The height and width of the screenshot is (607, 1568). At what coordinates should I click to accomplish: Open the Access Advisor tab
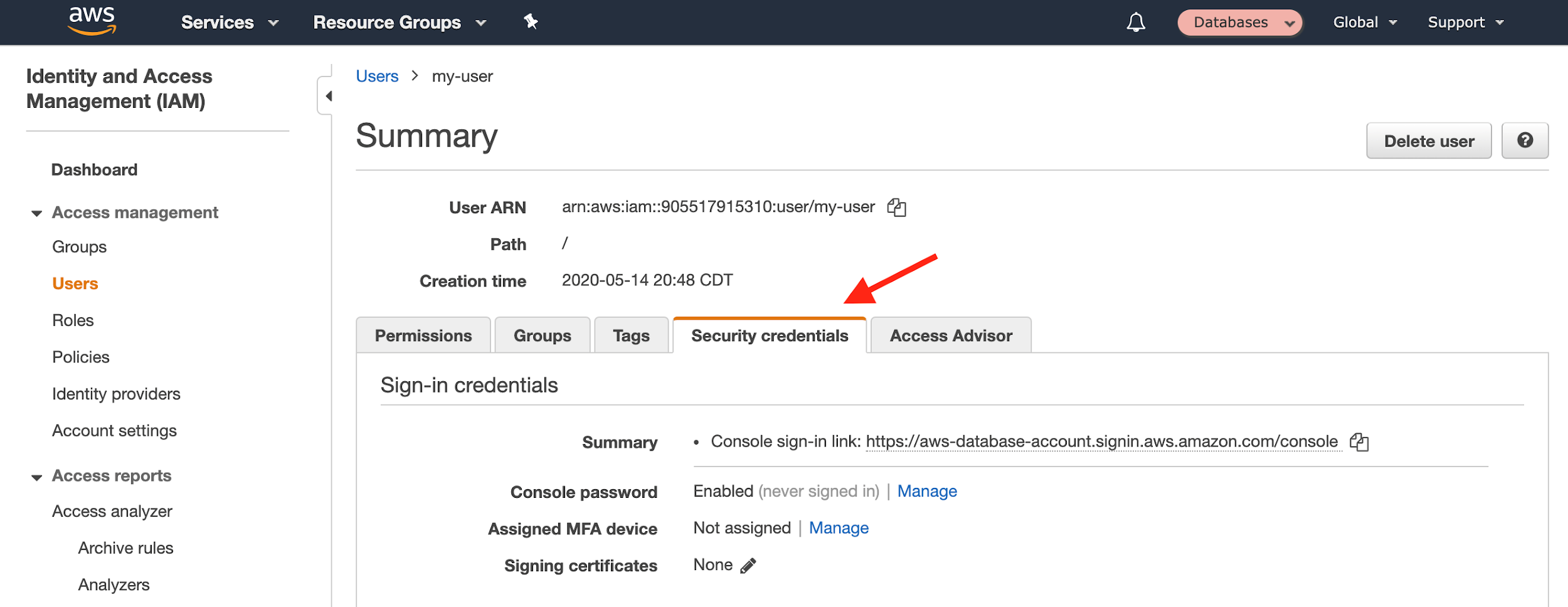click(x=950, y=335)
